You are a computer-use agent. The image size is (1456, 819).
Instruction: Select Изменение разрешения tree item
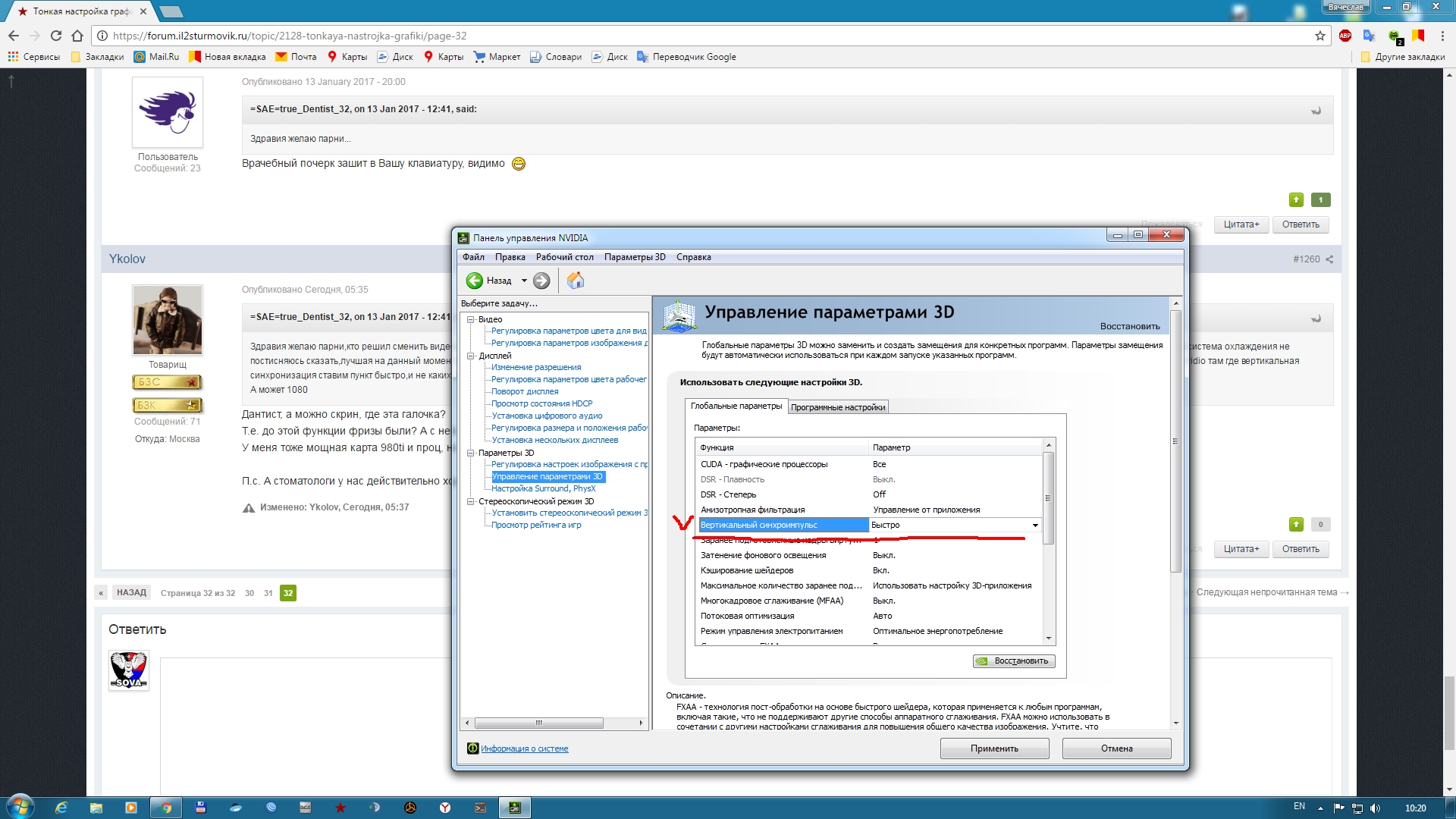pos(536,367)
